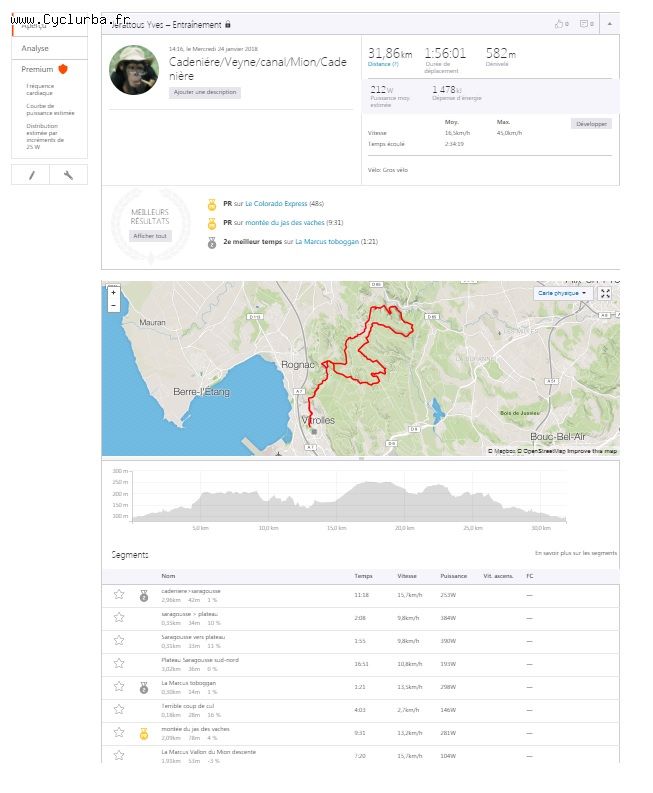Viewport: 653px width, 793px height.
Task: Expand the map to fullscreen
Action: coord(604,294)
